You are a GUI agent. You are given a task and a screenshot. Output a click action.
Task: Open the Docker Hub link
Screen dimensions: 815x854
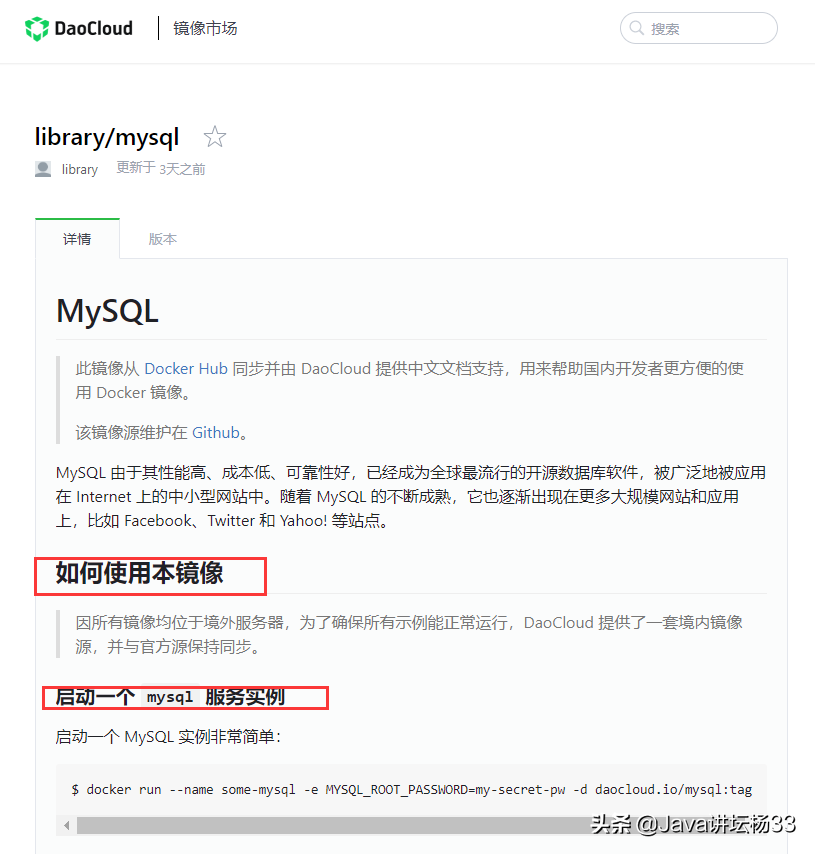186,369
